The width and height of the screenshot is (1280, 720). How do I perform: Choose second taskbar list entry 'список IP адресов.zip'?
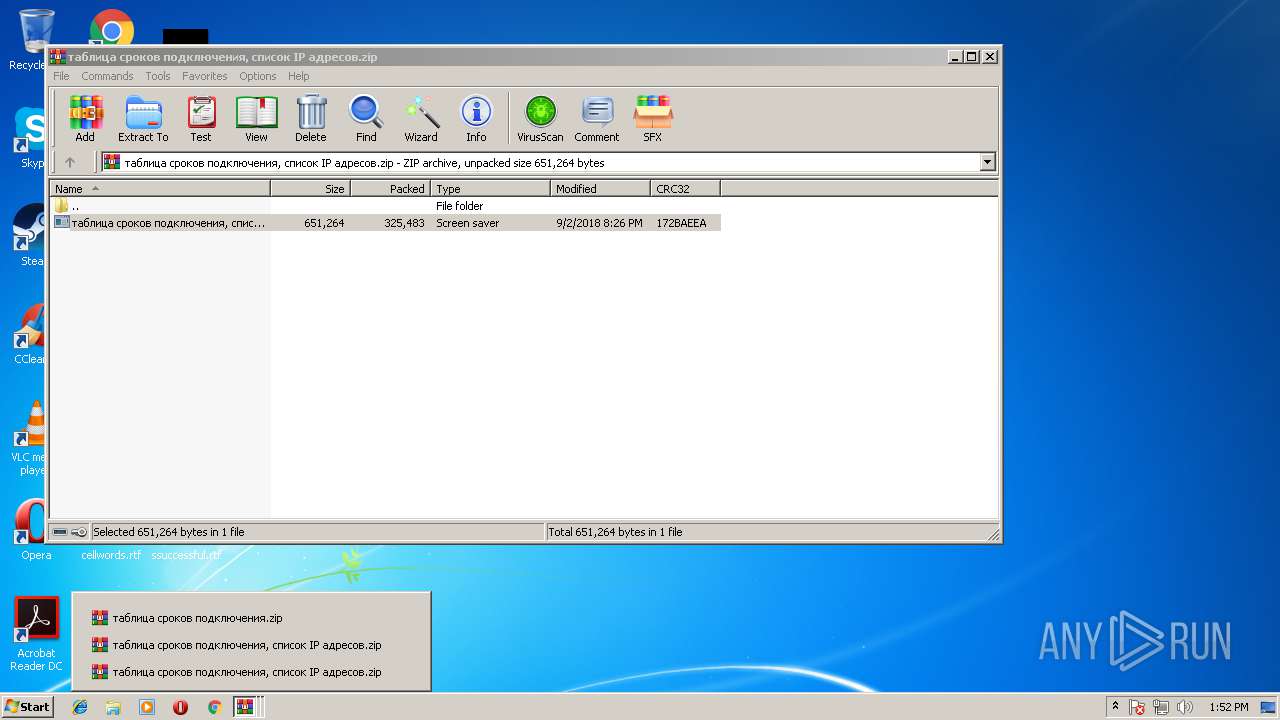coord(251,645)
